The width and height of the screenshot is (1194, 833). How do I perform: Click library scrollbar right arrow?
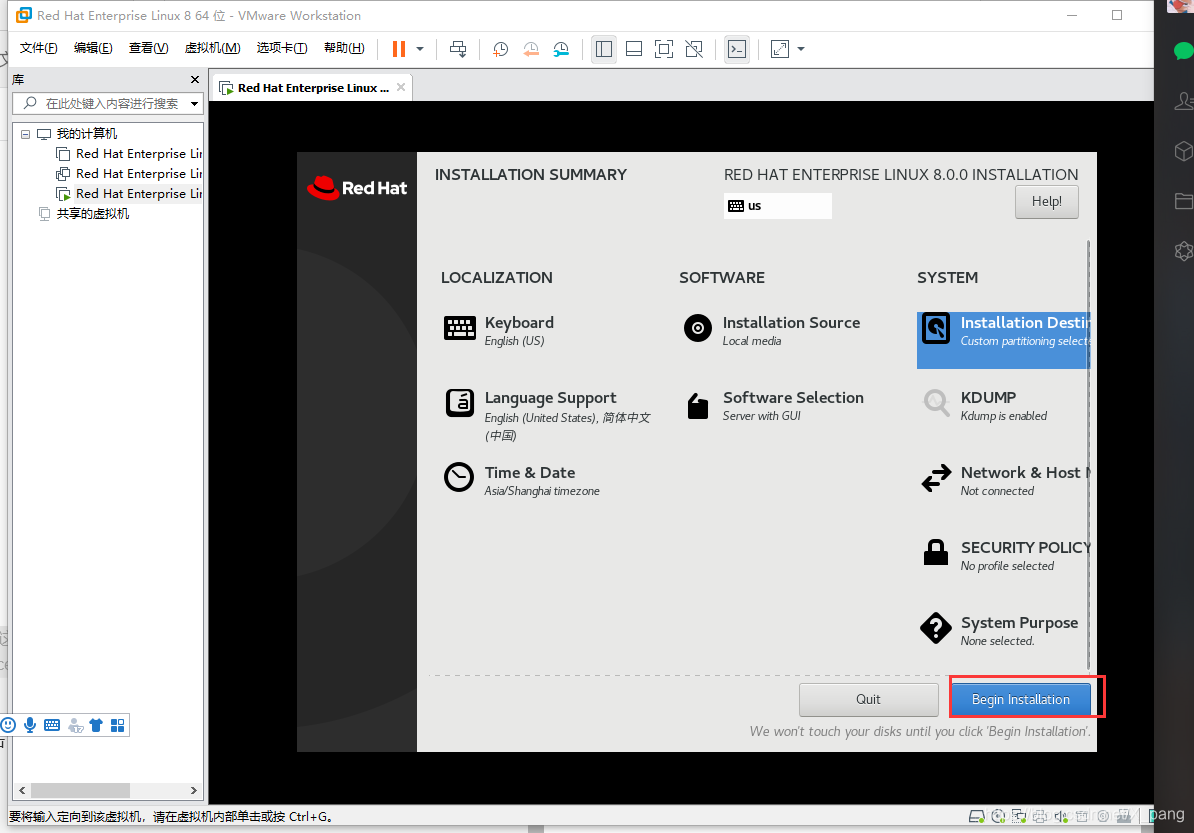193,790
